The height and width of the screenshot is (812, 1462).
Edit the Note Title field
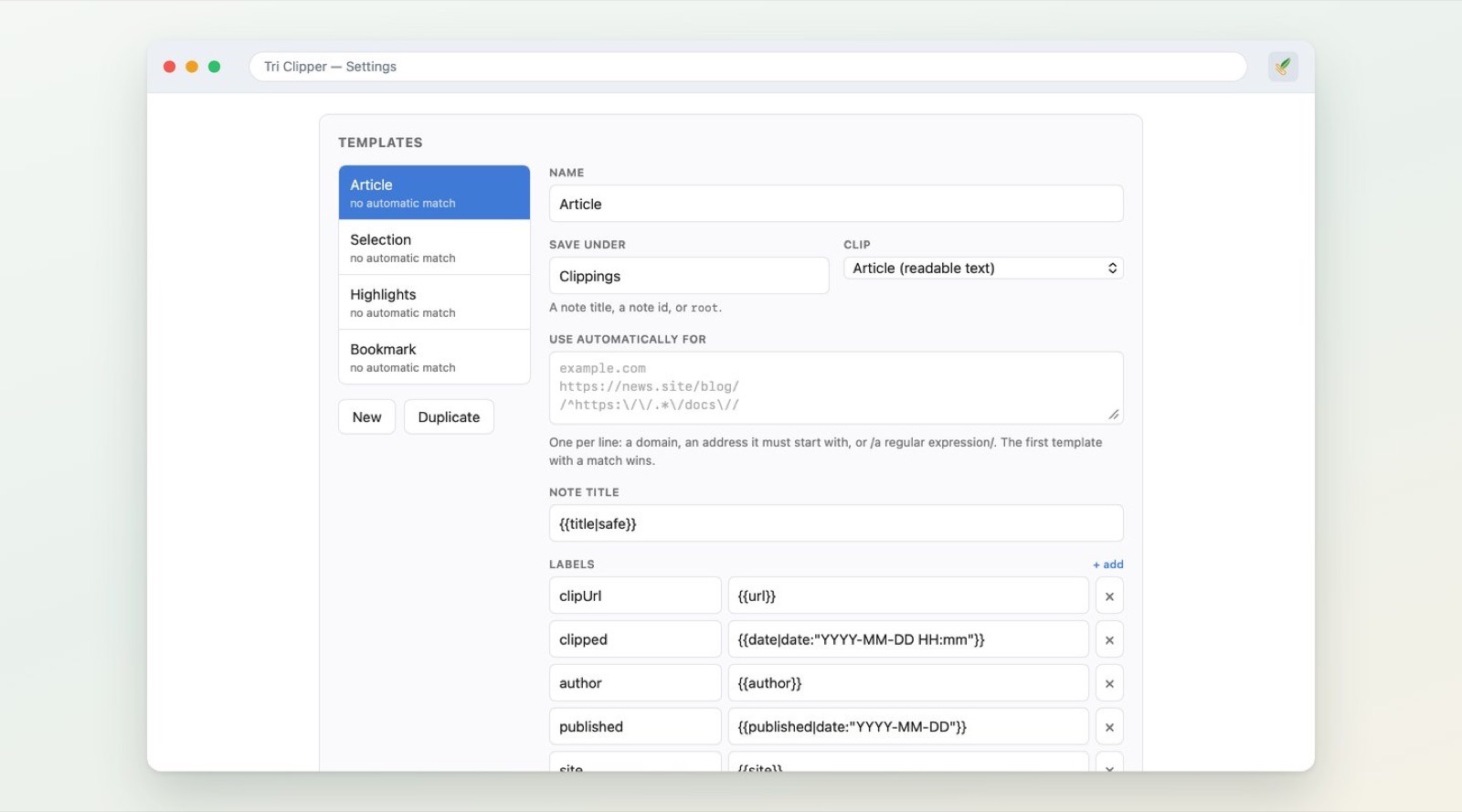[836, 523]
